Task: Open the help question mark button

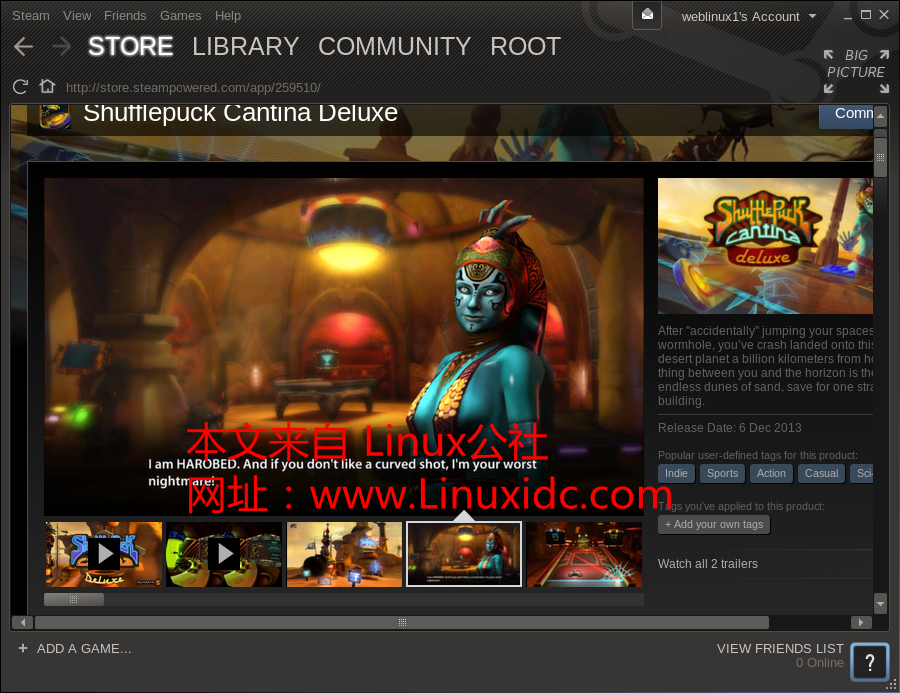Action: 870,662
